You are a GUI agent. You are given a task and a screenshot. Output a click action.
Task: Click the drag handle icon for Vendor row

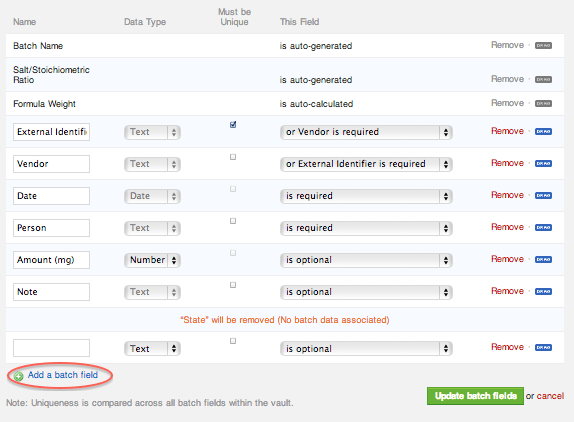coord(543,164)
